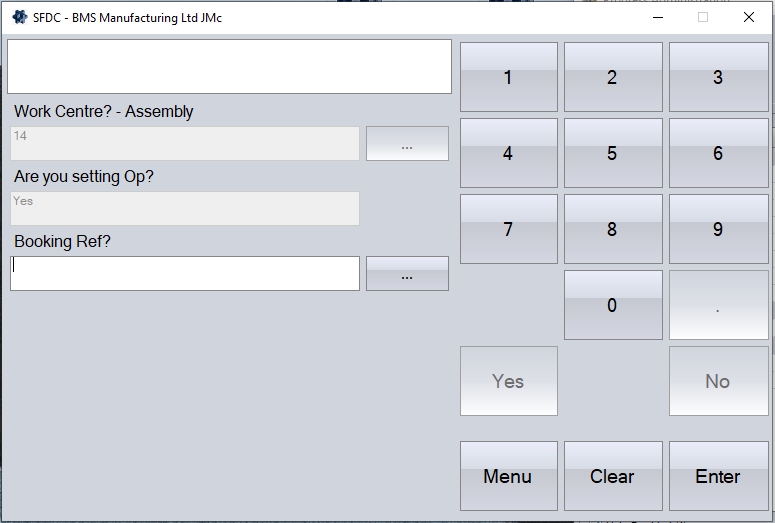
Task: Click the large blank text box at top
Action: (230, 66)
